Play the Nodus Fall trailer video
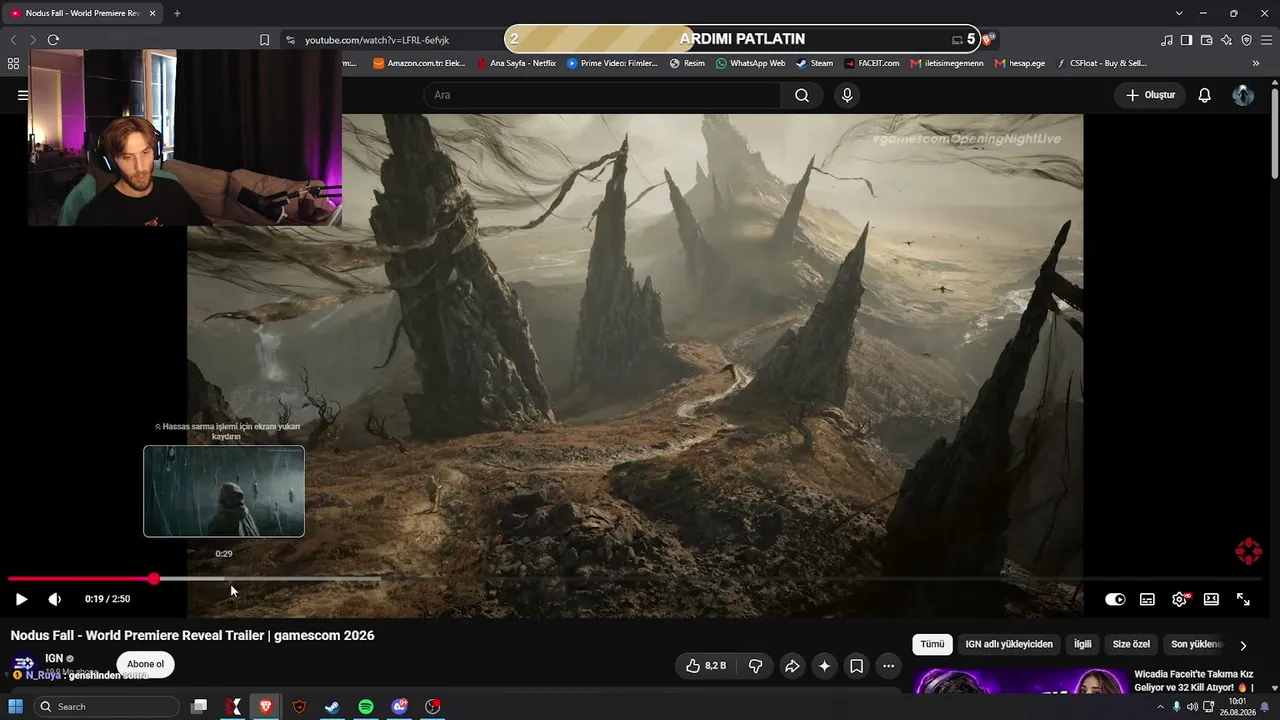Viewport: 1280px width, 720px height. tap(21, 599)
